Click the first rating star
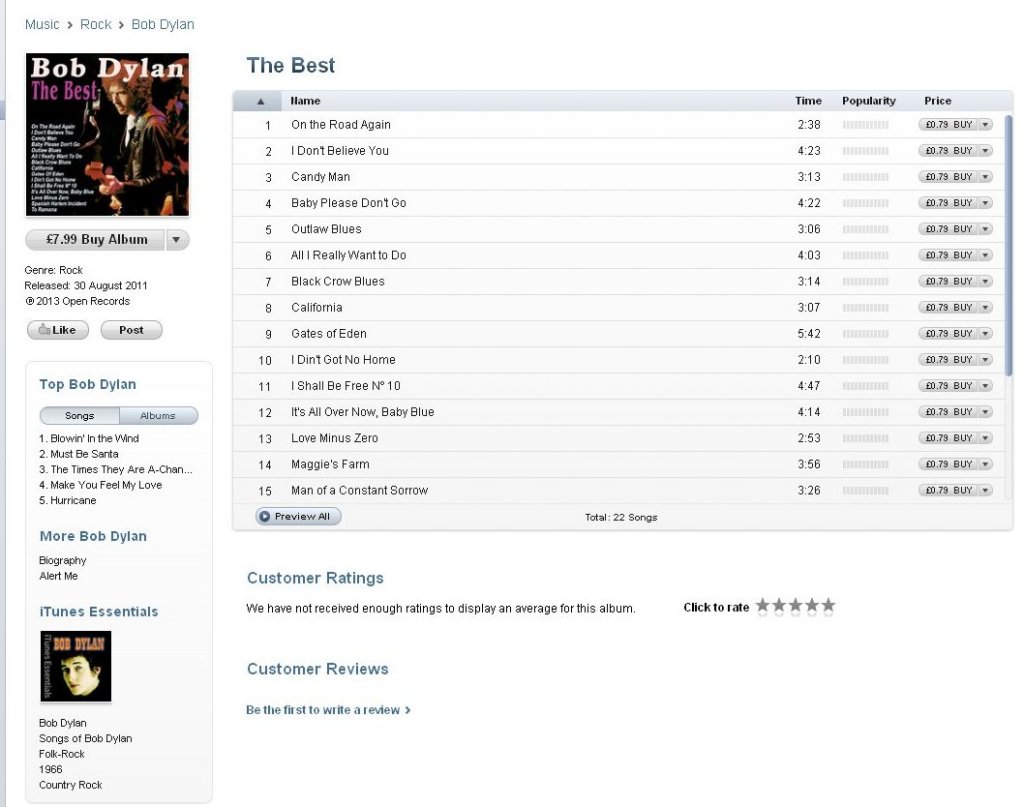Screen dimensions: 1024x807 tap(762, 606)
